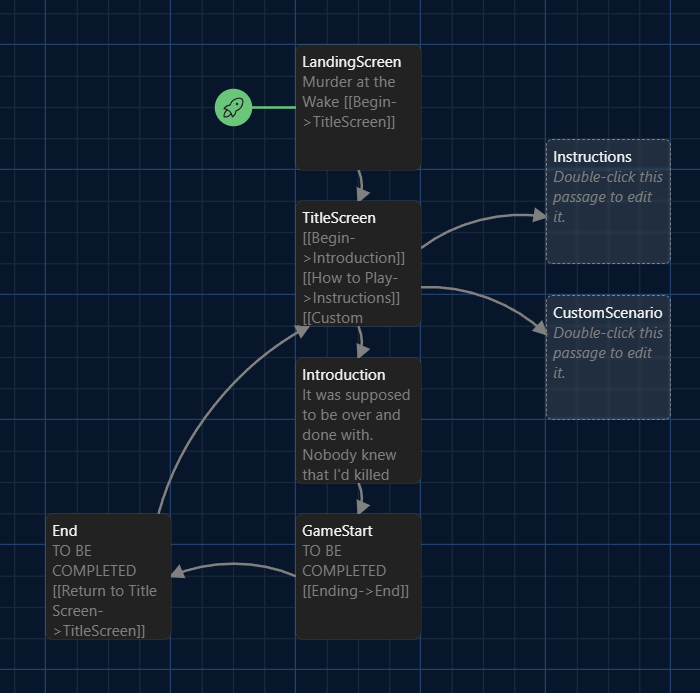Select the LandingScreen passage card

click(358, 108)
